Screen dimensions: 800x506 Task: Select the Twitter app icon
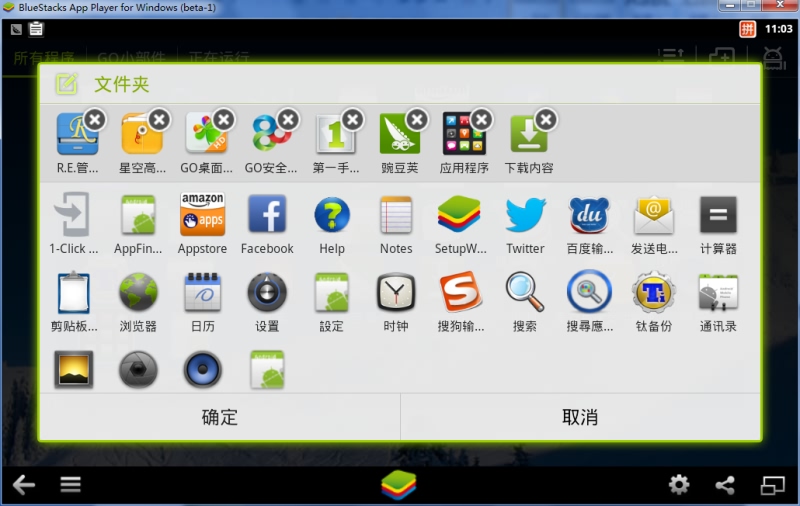point(525,215)
